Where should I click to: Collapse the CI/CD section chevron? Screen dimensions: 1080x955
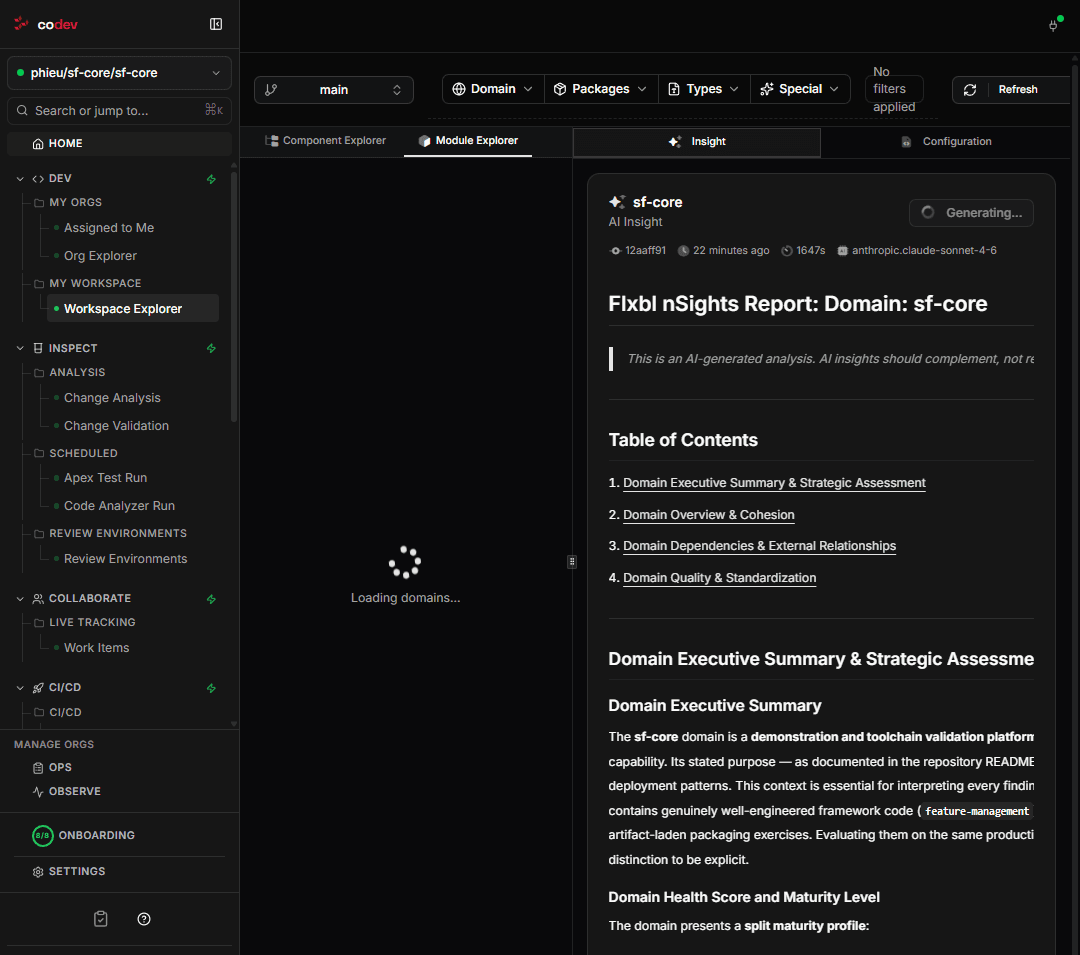(x=20, y=688)
